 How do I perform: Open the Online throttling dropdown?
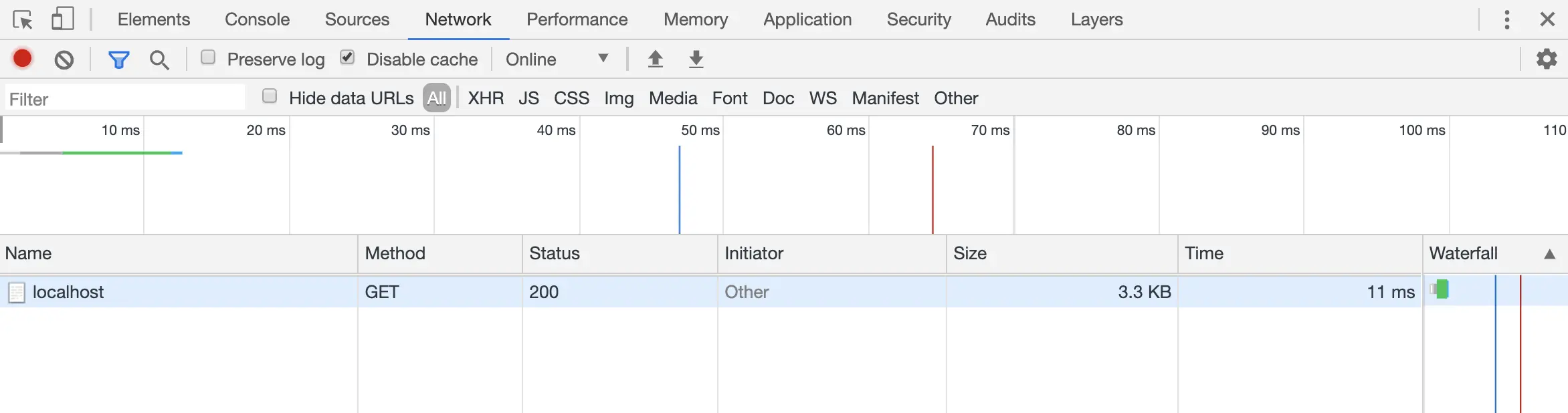pyautogui.click(x=557, y=59)
